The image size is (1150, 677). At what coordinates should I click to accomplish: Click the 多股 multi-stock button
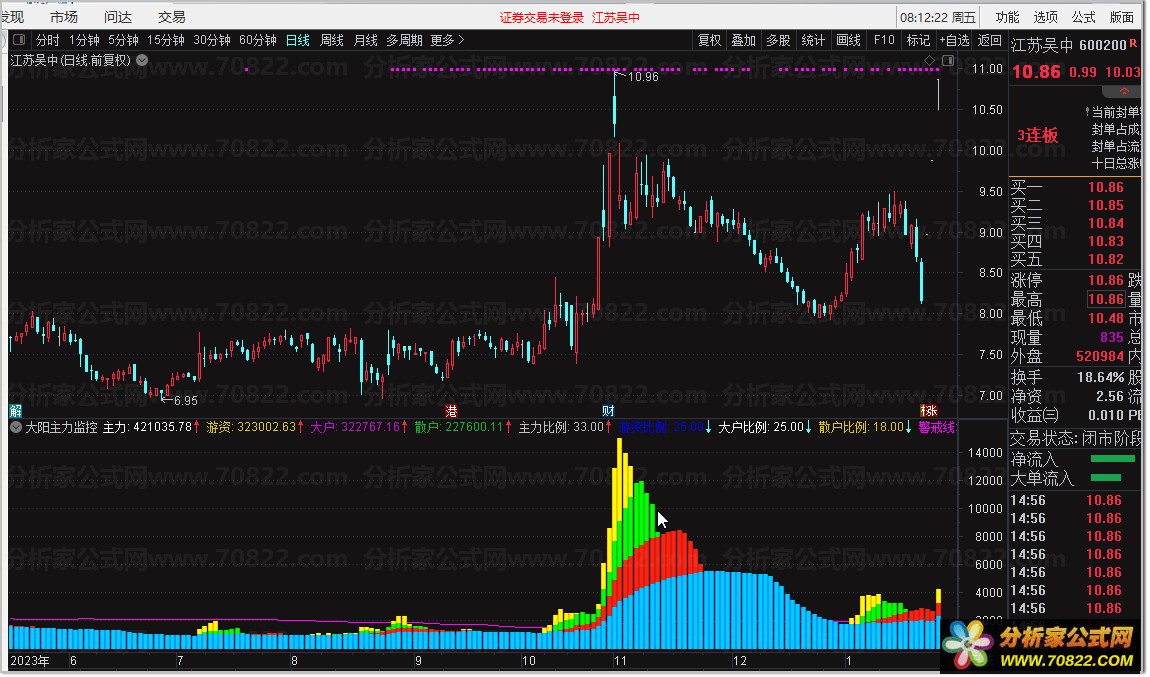(778, 40)
